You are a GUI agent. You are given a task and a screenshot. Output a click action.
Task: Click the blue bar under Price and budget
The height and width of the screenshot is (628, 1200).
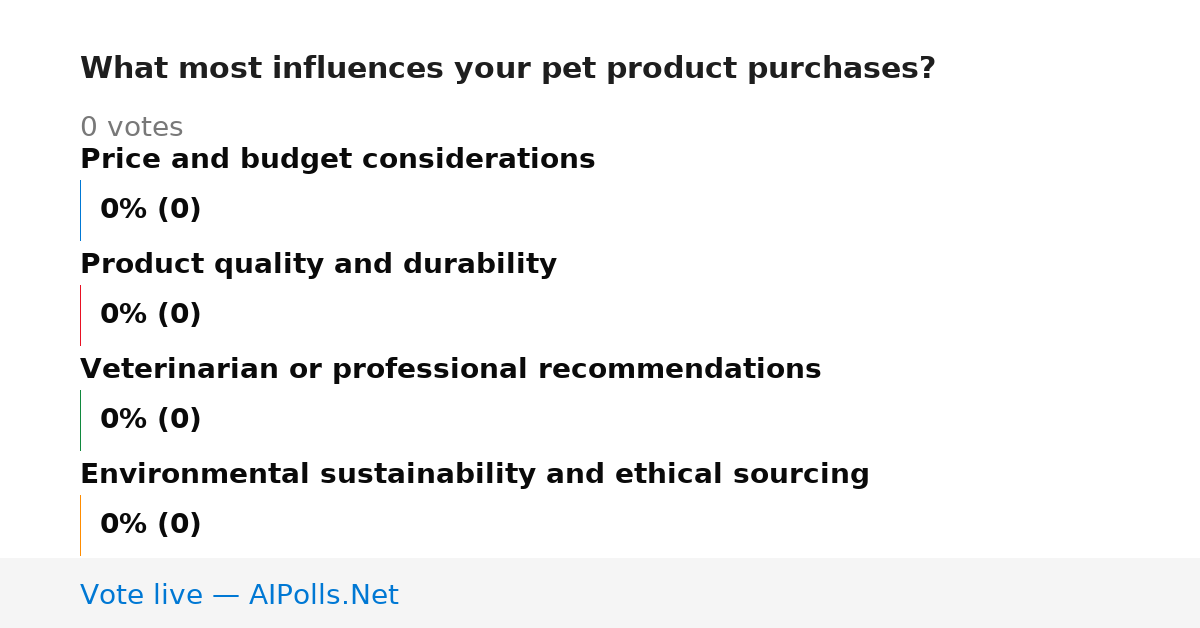click(x=80, y=210)
